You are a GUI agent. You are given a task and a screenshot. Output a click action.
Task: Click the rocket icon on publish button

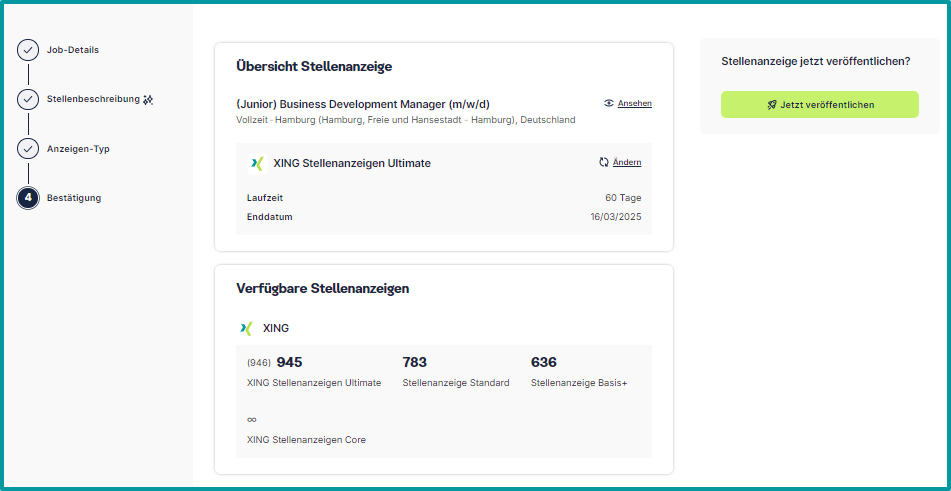pos(771,105)
